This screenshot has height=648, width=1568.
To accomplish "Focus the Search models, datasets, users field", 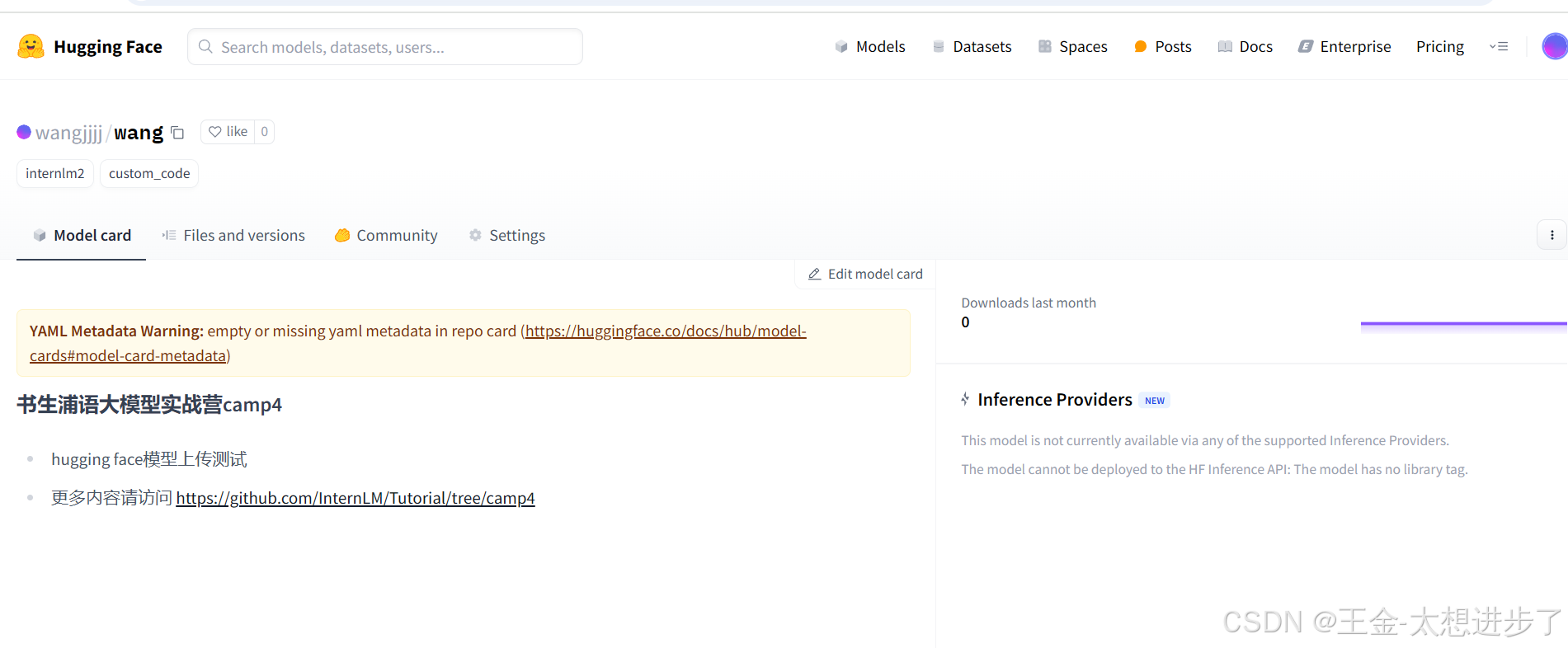I will coord(385,47).
